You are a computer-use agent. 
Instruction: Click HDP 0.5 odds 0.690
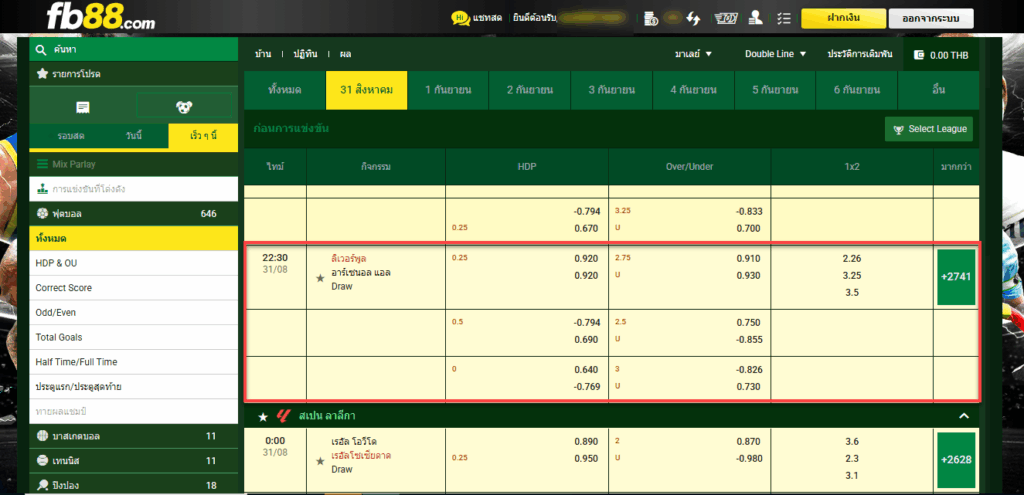(x=586, y=340)
